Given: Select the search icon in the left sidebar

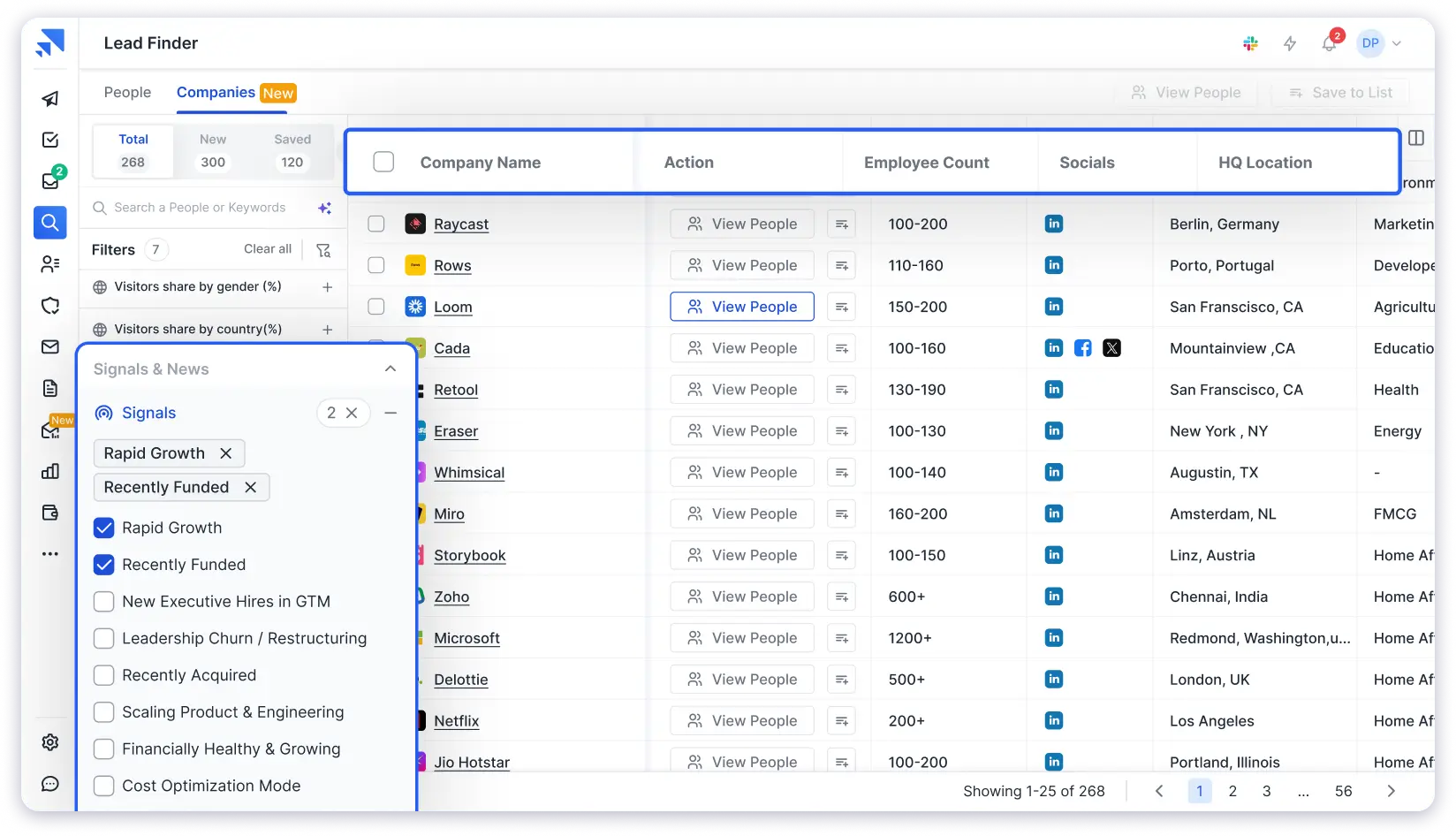Looking at the screenshot, I should point(49,223).
